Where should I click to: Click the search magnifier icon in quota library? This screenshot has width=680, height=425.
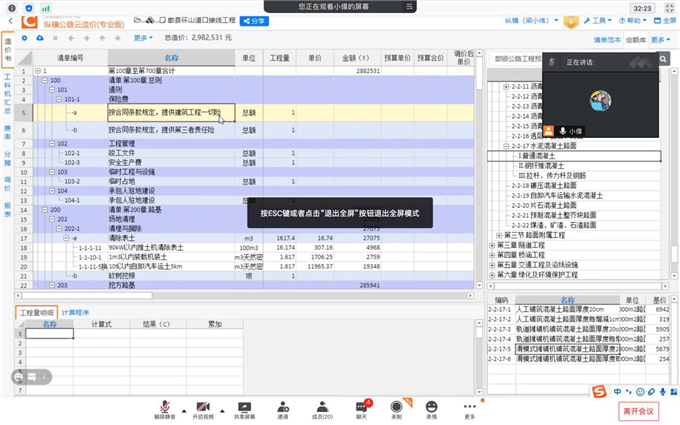click(x=663, y=59)
